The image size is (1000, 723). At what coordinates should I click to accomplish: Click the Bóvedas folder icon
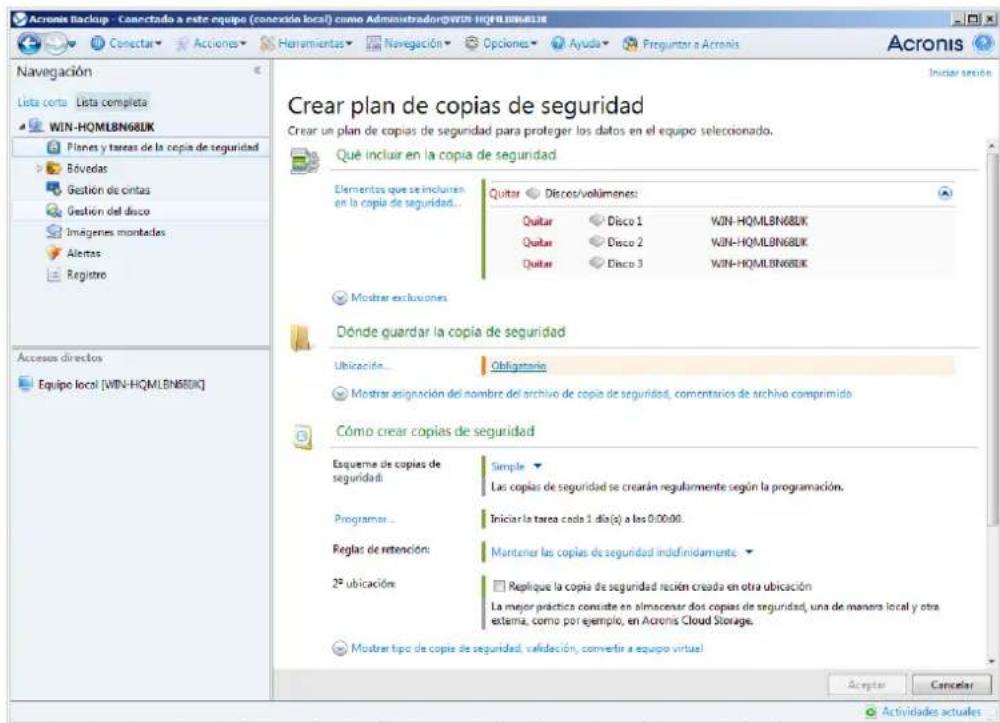tap(54, 168)
